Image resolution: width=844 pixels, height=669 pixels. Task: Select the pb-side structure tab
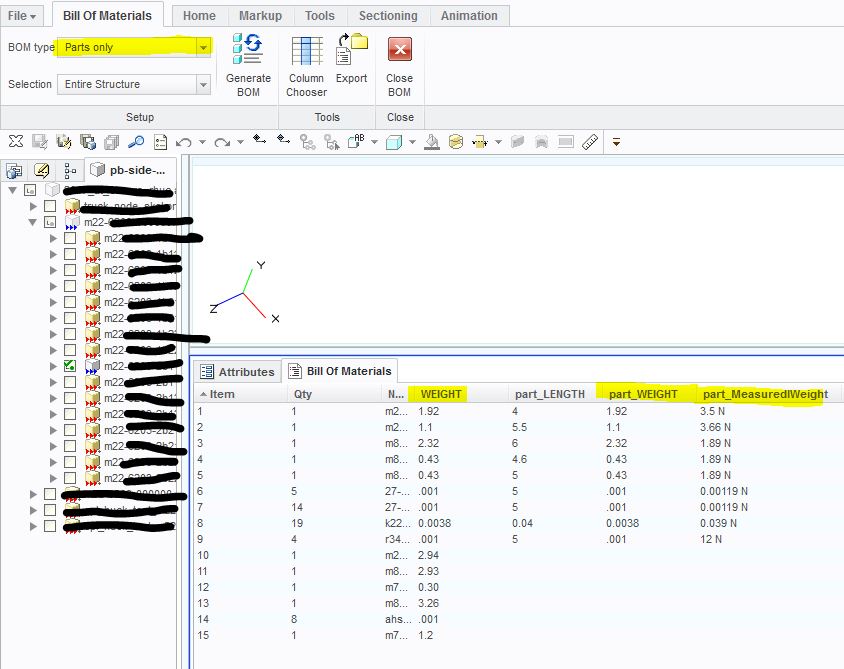tap(129, 170)
